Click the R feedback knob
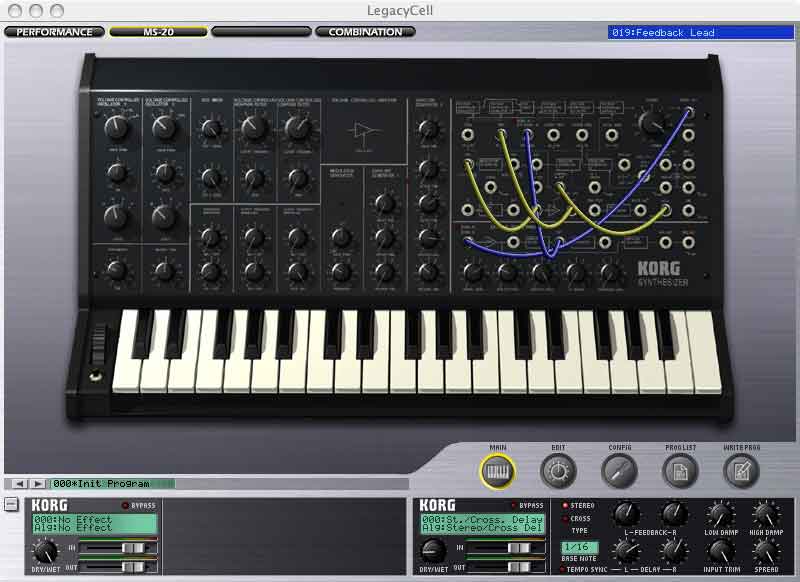 (674, 514)
